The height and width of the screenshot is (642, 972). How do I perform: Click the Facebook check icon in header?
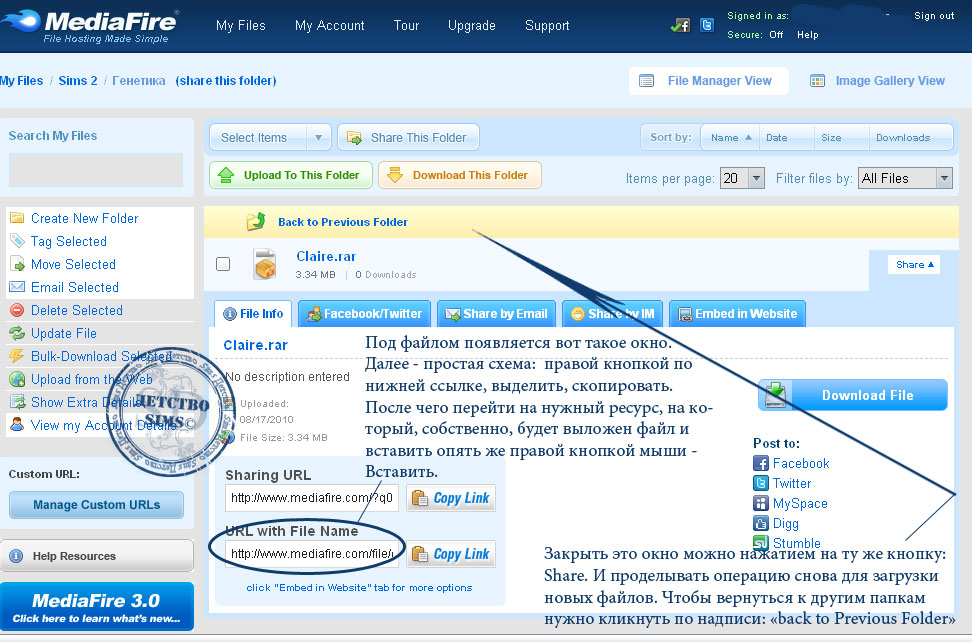(681, 25)
